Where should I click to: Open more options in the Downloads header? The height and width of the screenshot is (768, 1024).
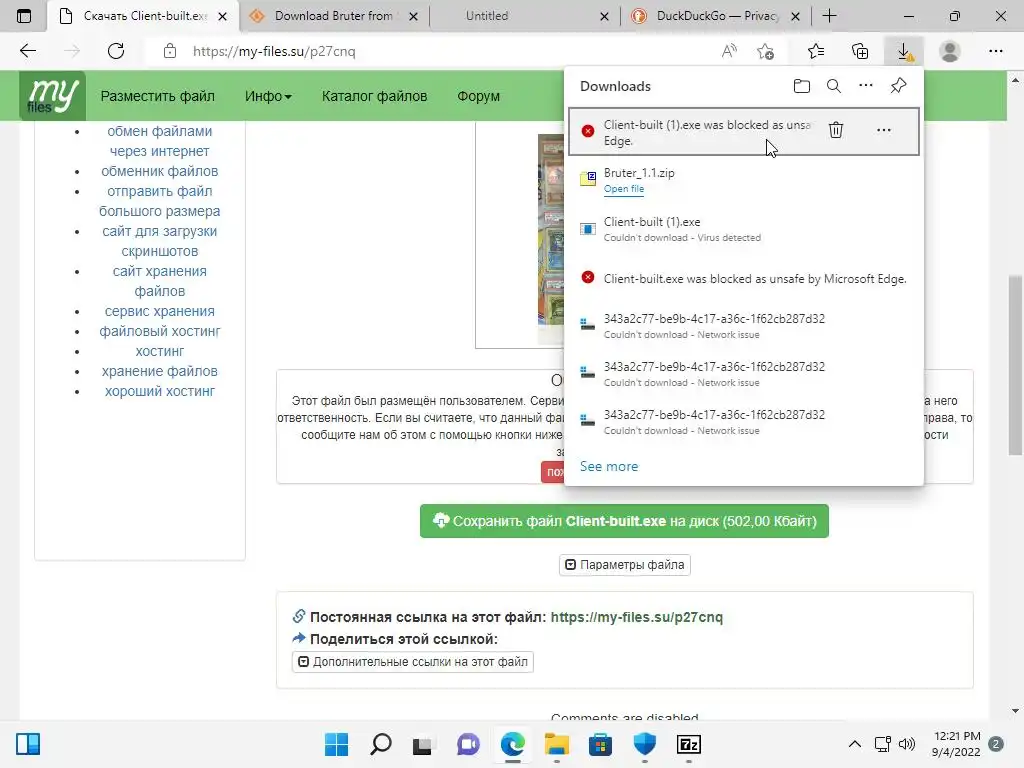tap(866, 86)
